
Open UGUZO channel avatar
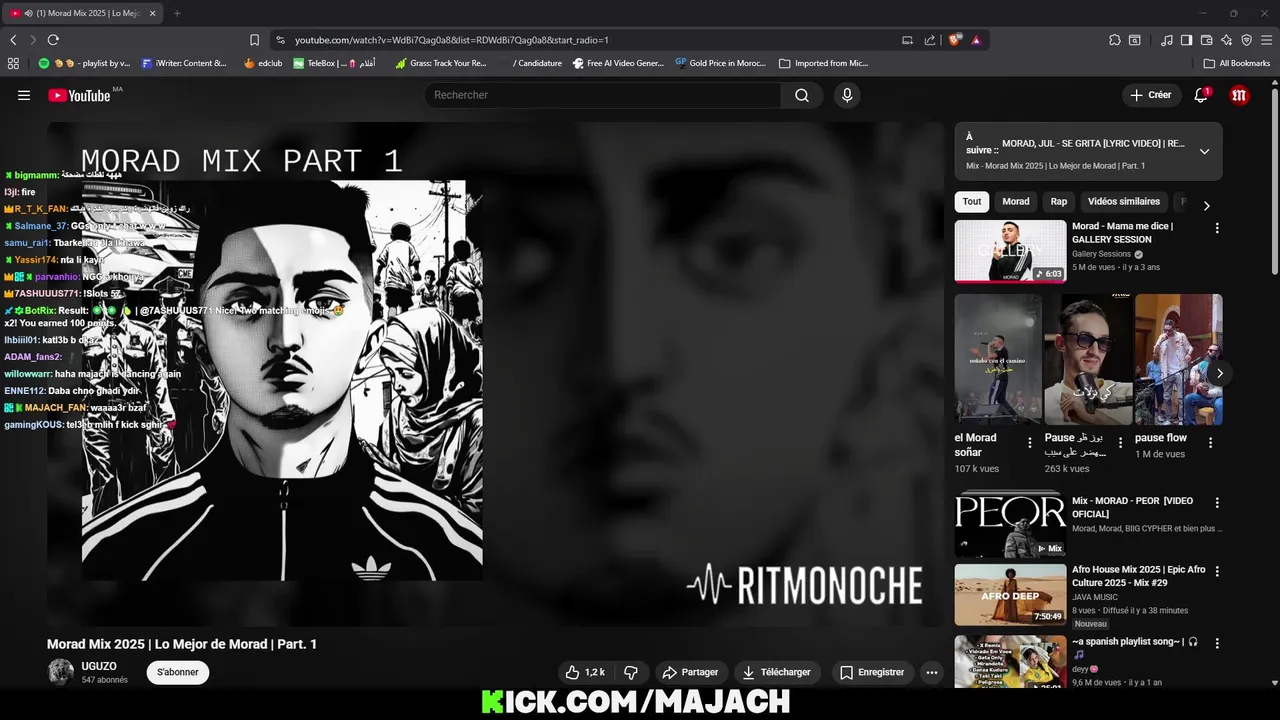[61, 672]
